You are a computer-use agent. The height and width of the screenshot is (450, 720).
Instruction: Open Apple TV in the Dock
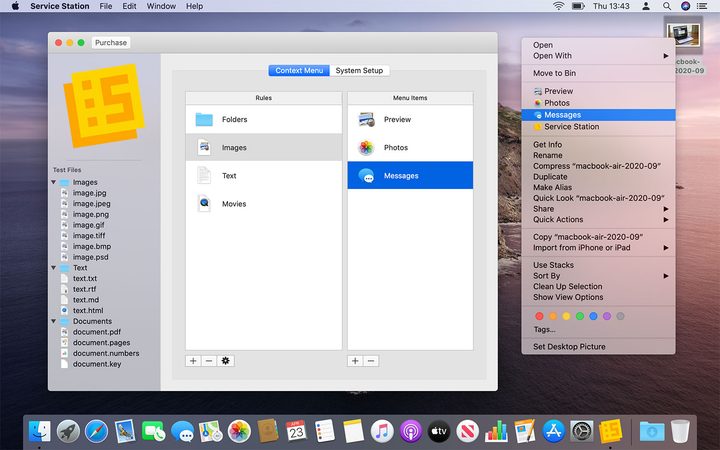[x=439, y=431]
